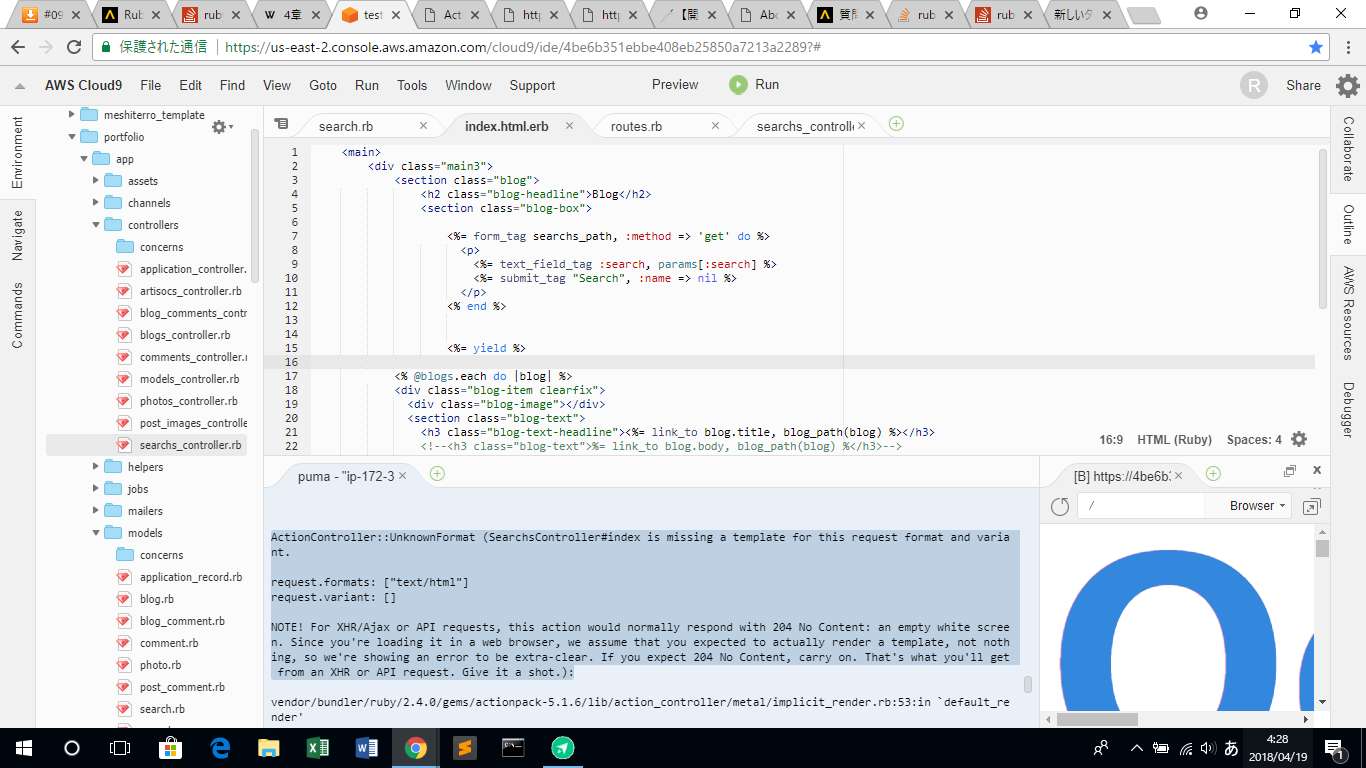Viewport: 1366px width, 768px height.
Task: Open Word from taskbar
Action: tap(367, 747)
